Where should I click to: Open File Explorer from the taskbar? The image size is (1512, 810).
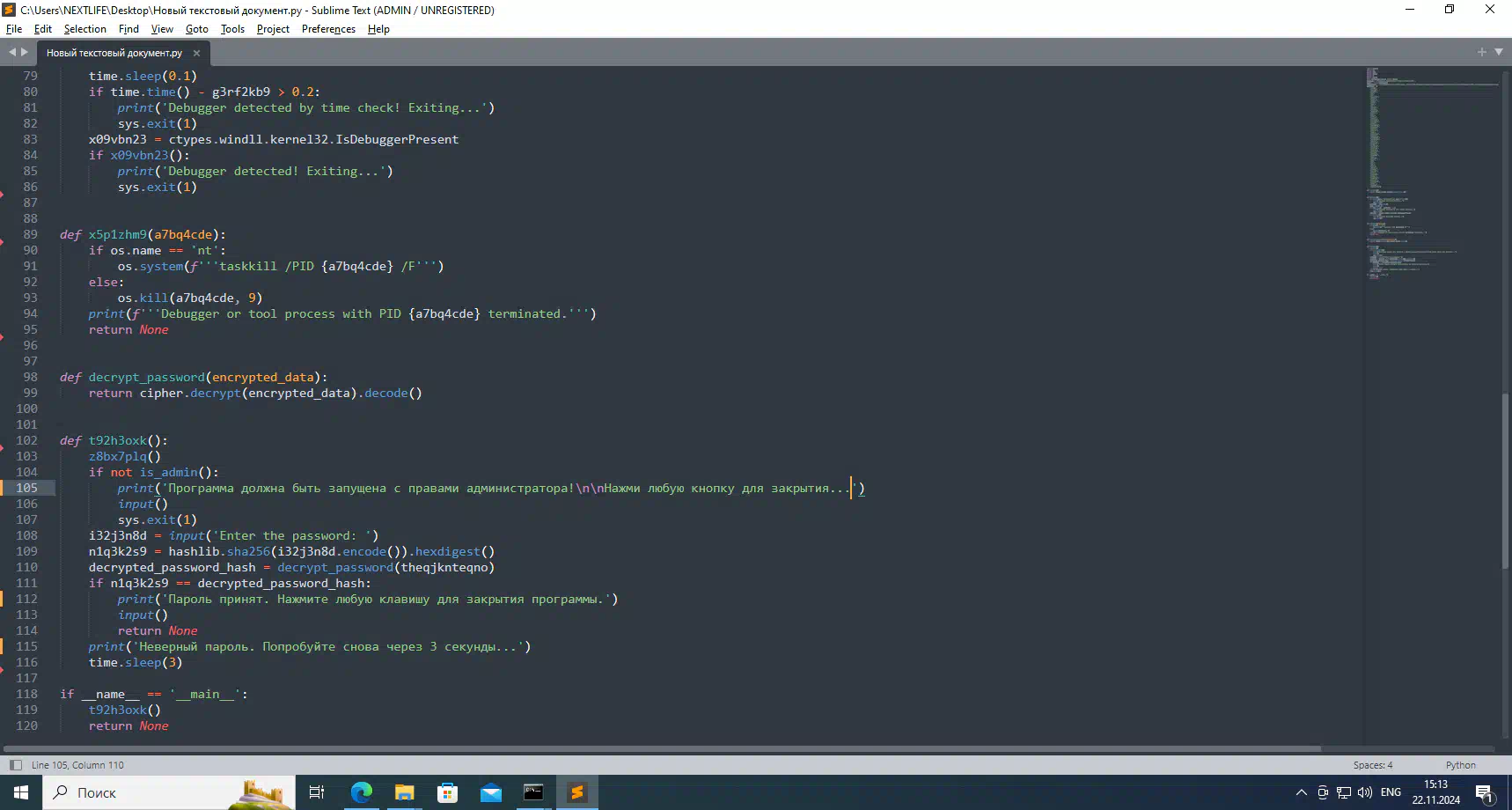pos(404,792)
